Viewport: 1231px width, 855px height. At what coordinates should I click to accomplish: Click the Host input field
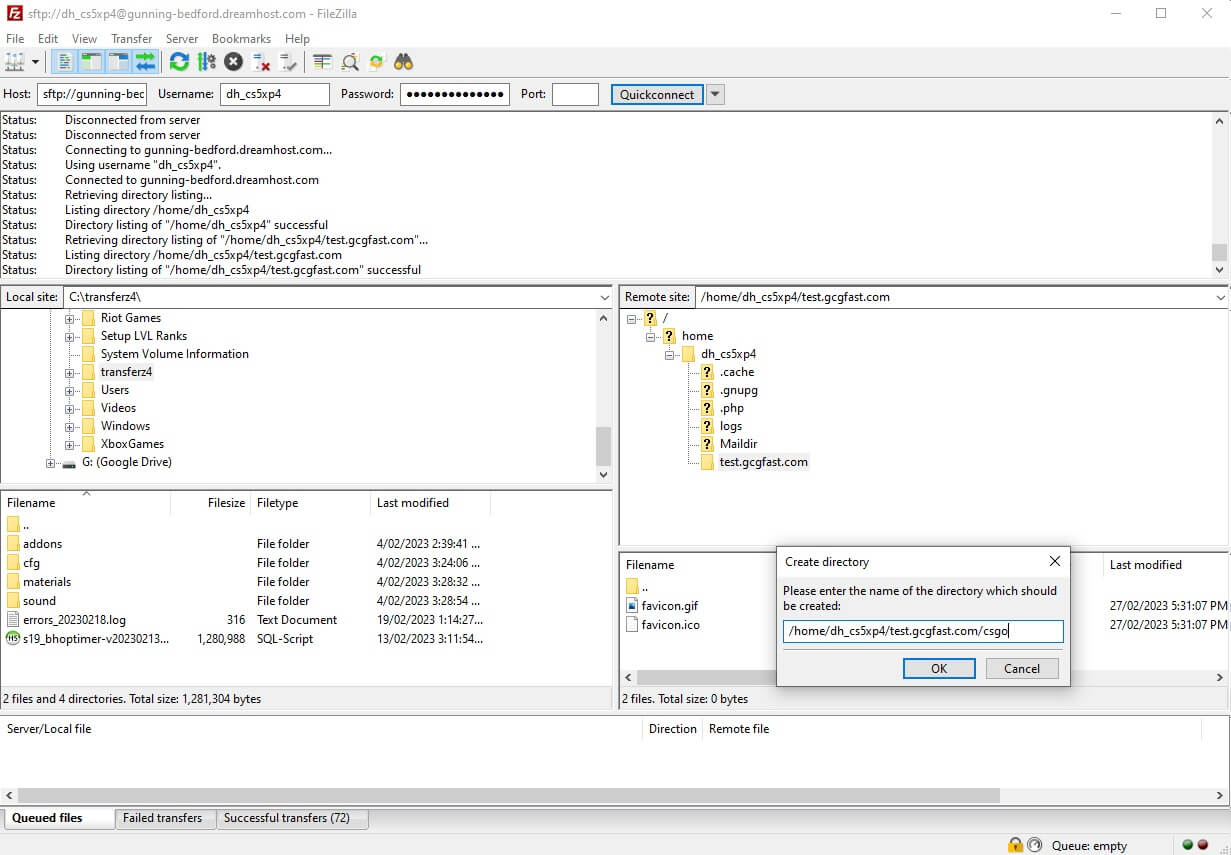tap(92, 94)
